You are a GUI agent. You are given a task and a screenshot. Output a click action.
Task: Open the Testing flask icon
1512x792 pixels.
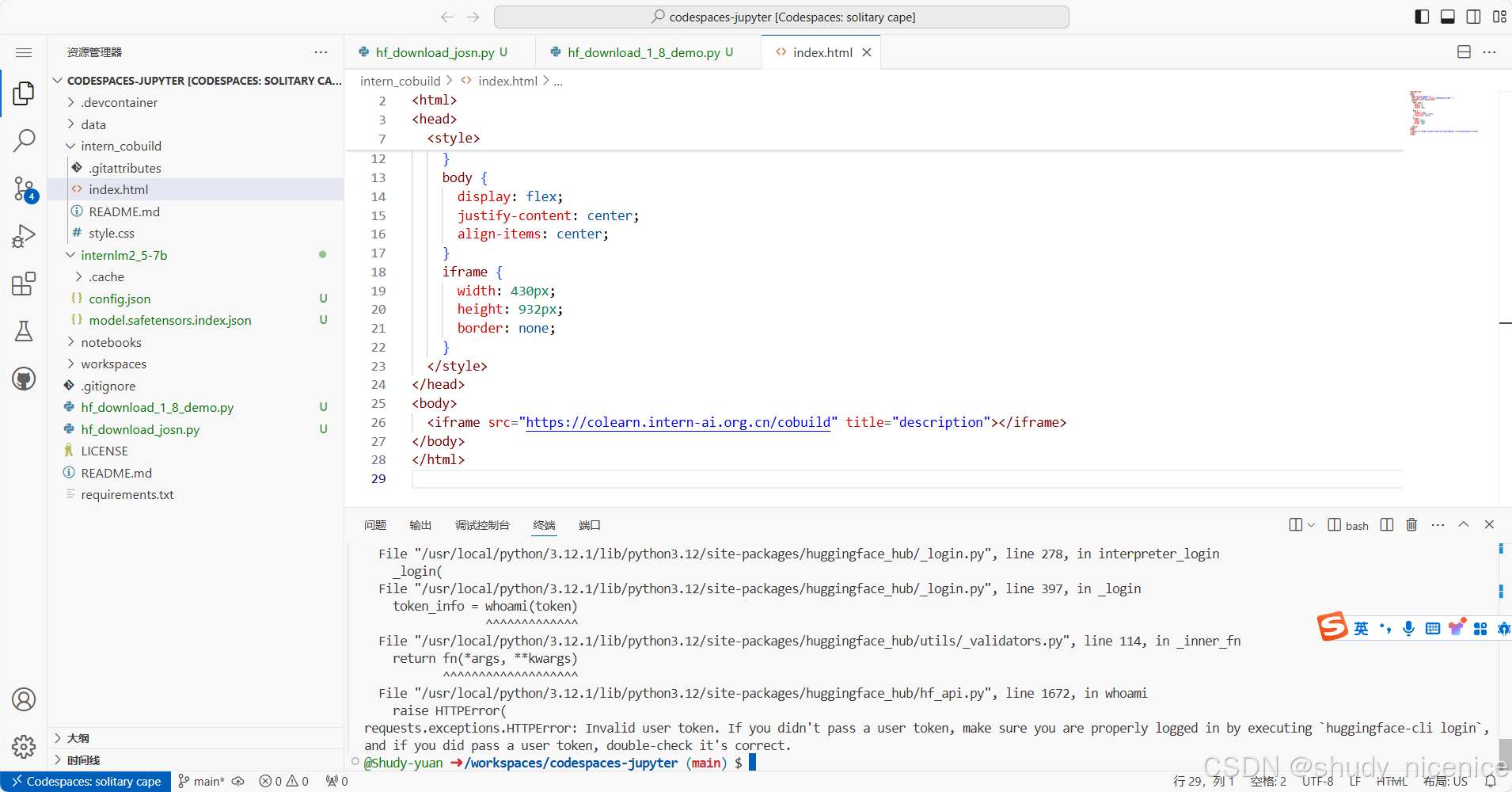pos(24,331)
